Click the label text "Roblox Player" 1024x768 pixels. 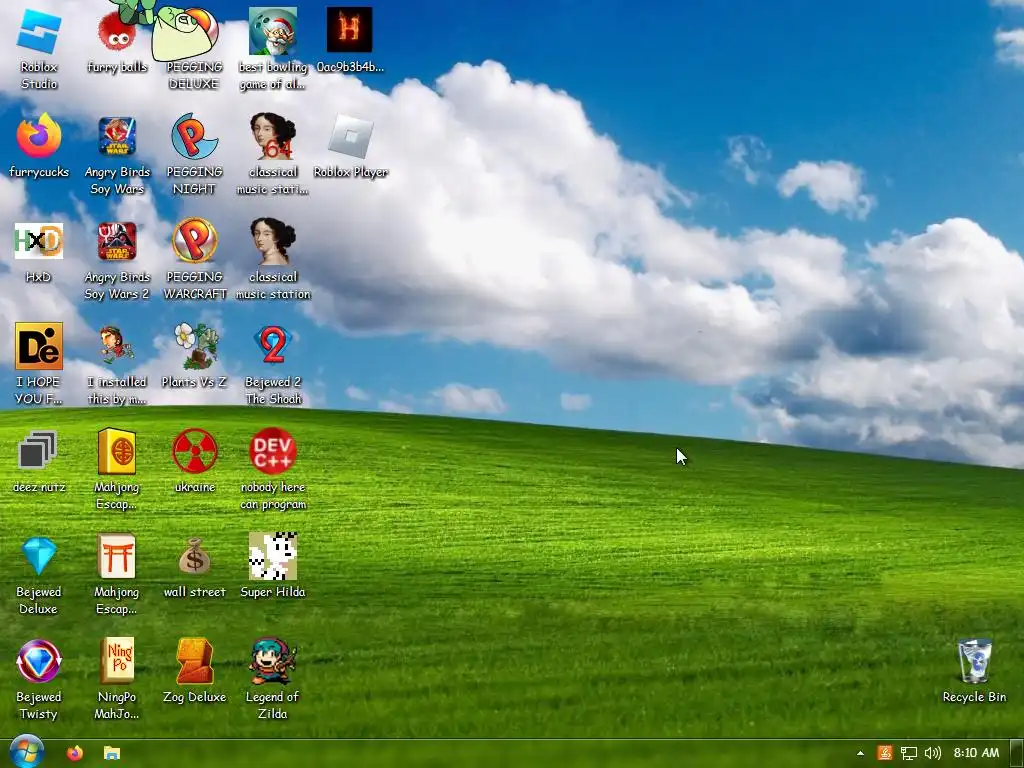[351, 172]
